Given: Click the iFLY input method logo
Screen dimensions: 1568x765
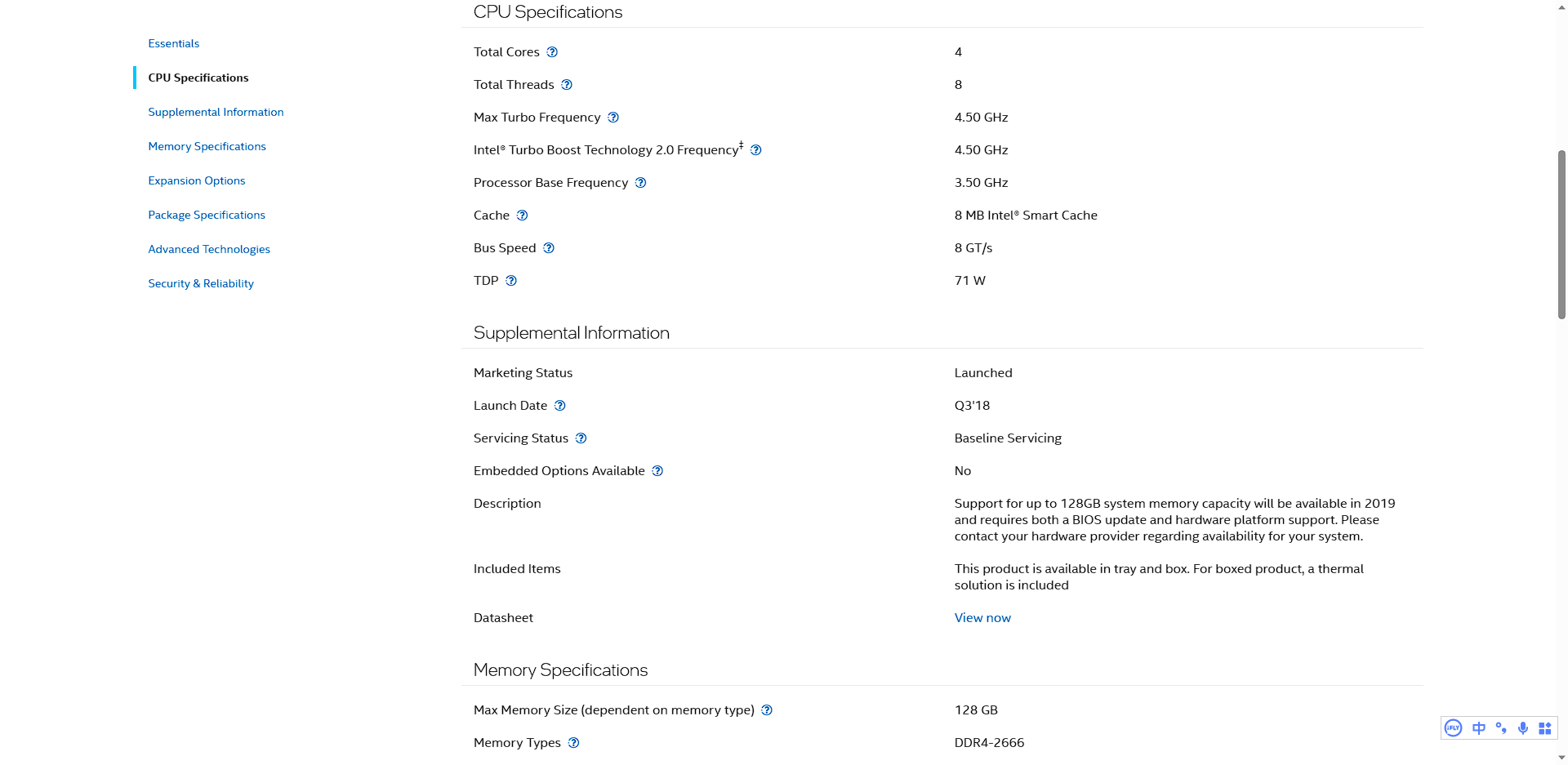Looking at the screenshot, I should pos(1453,728).
